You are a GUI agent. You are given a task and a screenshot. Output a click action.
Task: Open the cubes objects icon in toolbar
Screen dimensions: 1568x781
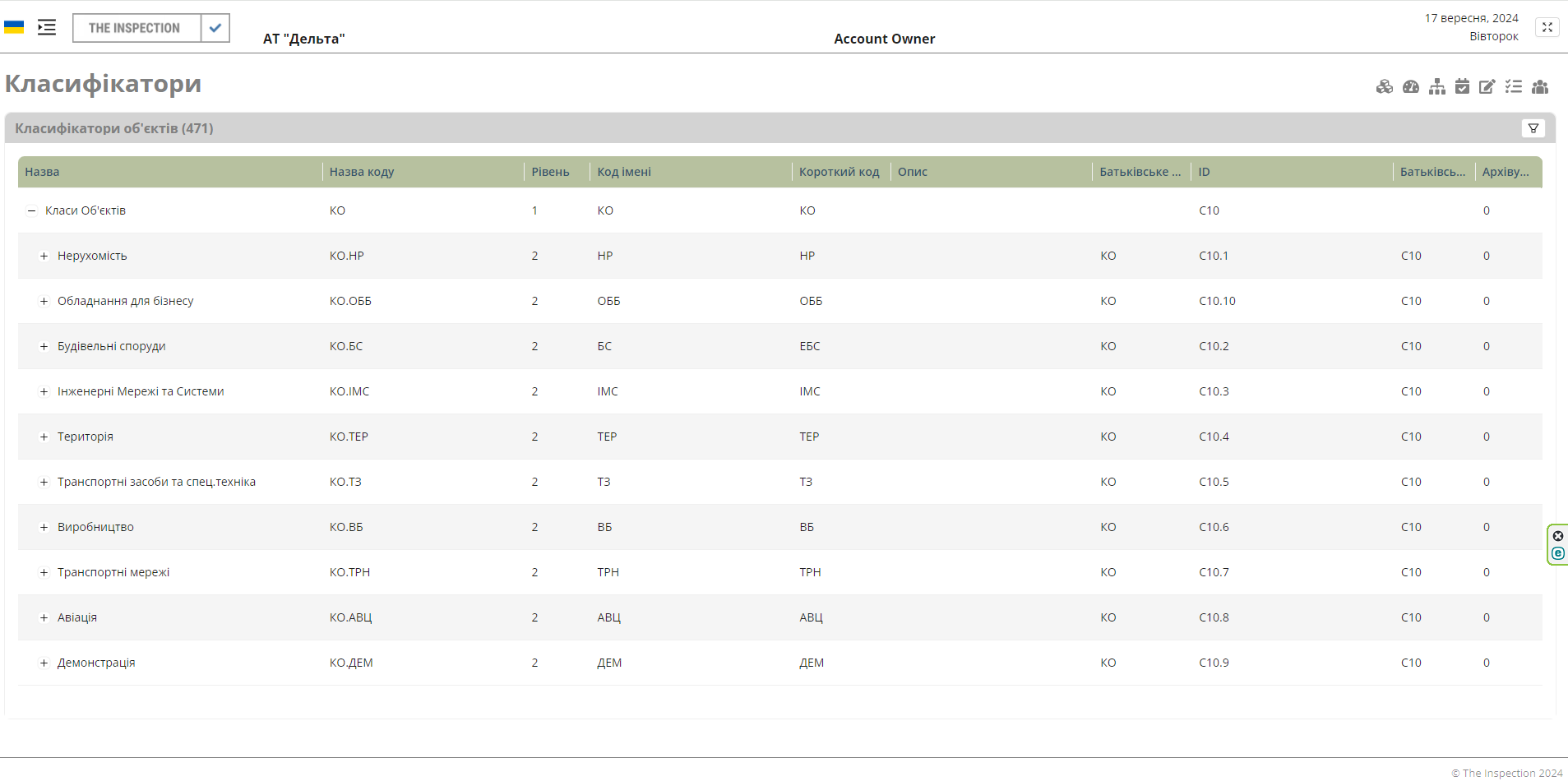(1385, 87)
